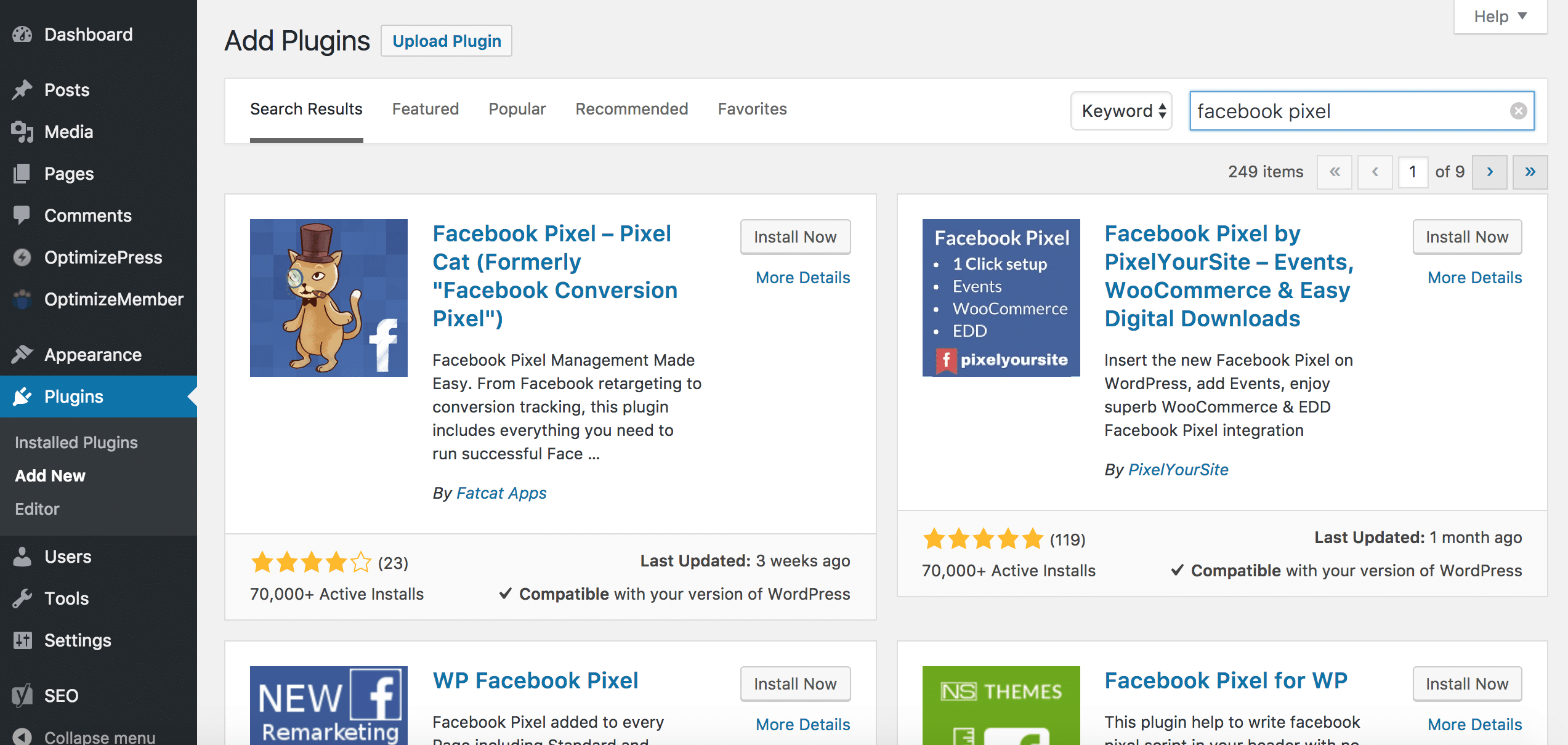
Task: Click the Appearance paintbrush icon
Action: [x=22, y=355]
